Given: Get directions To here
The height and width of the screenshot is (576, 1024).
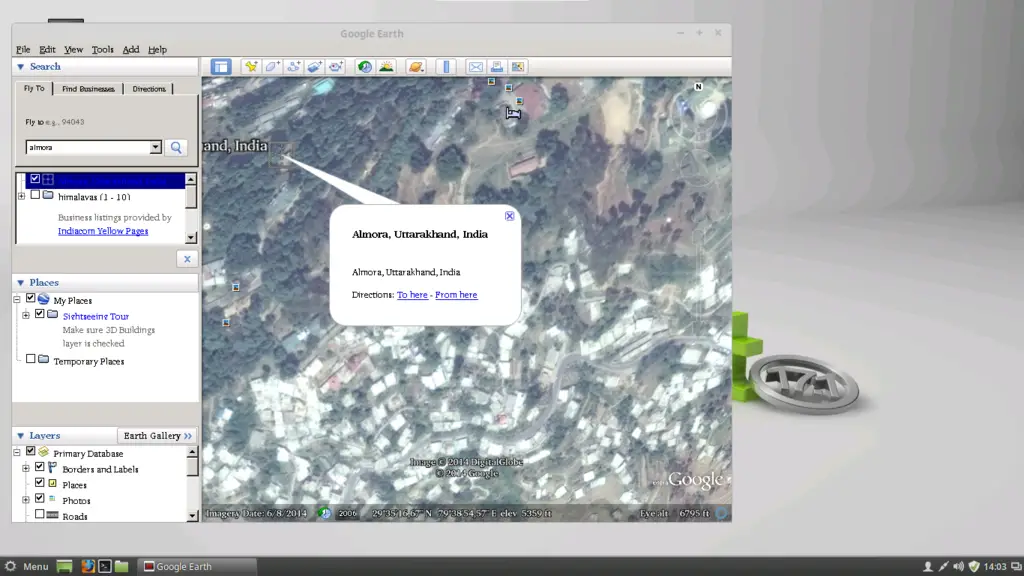Looking at the screenshot, I should pyautogui.click(x=412, y=295).
